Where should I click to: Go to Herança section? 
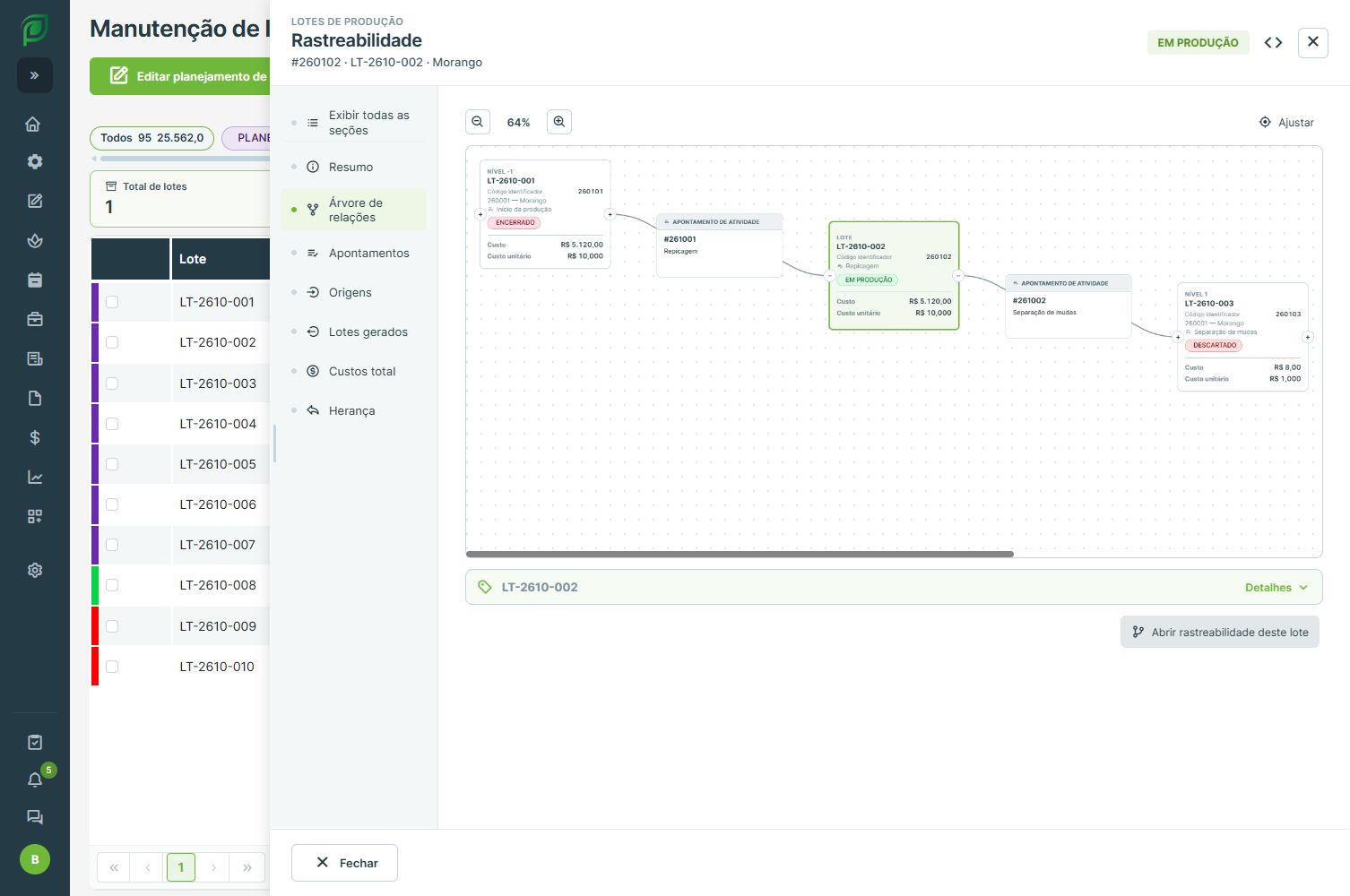354,410
